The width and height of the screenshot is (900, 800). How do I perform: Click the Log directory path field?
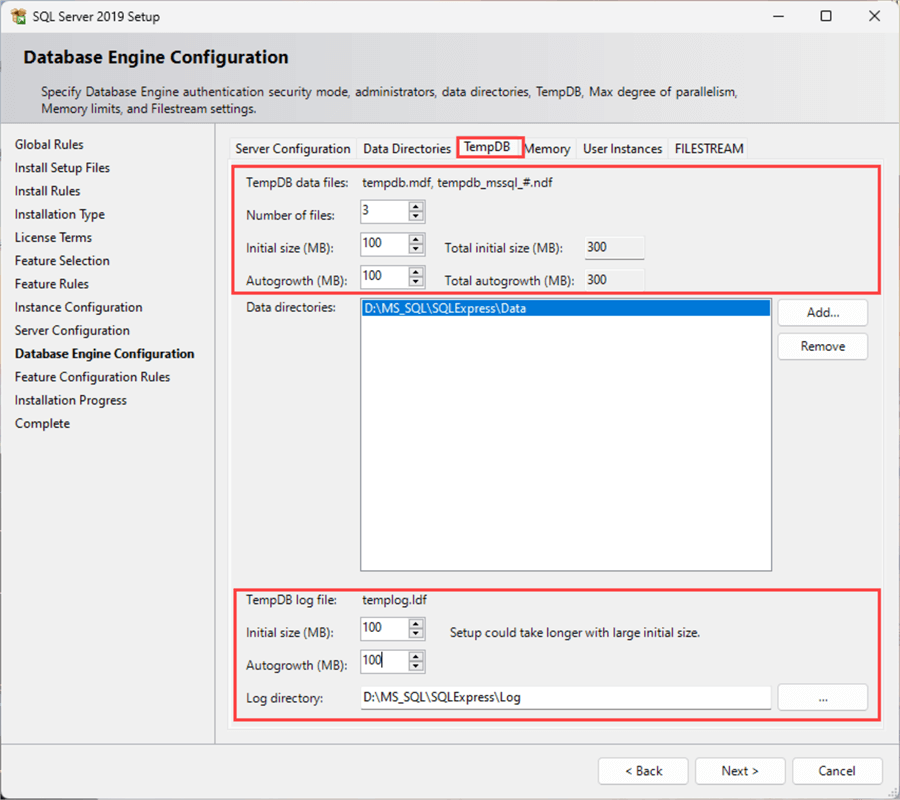[x=566, y=698]
